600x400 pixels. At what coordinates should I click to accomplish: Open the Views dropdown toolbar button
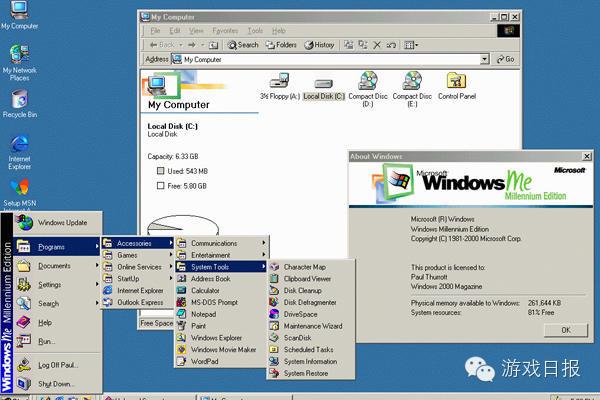[x=411, y=45]
